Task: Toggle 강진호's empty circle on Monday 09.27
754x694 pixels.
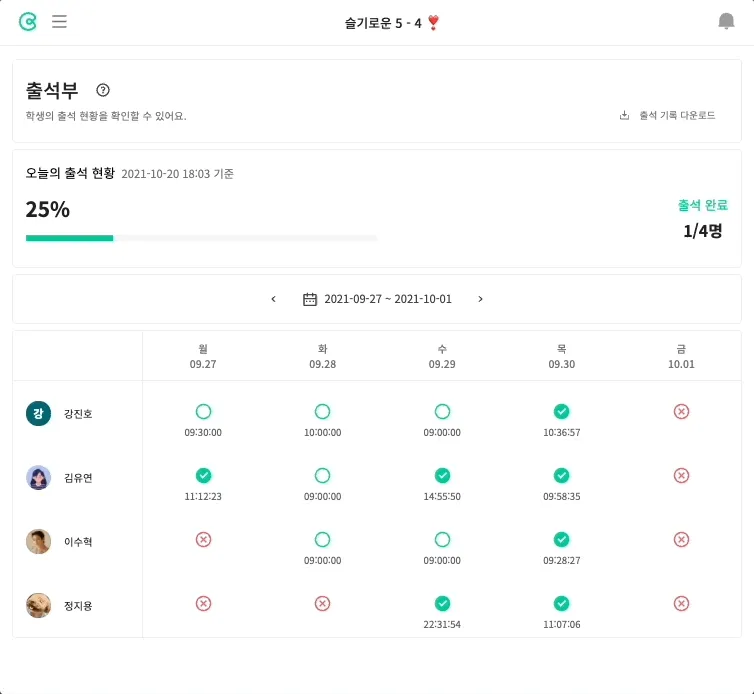Action: (x=203, y=411)
